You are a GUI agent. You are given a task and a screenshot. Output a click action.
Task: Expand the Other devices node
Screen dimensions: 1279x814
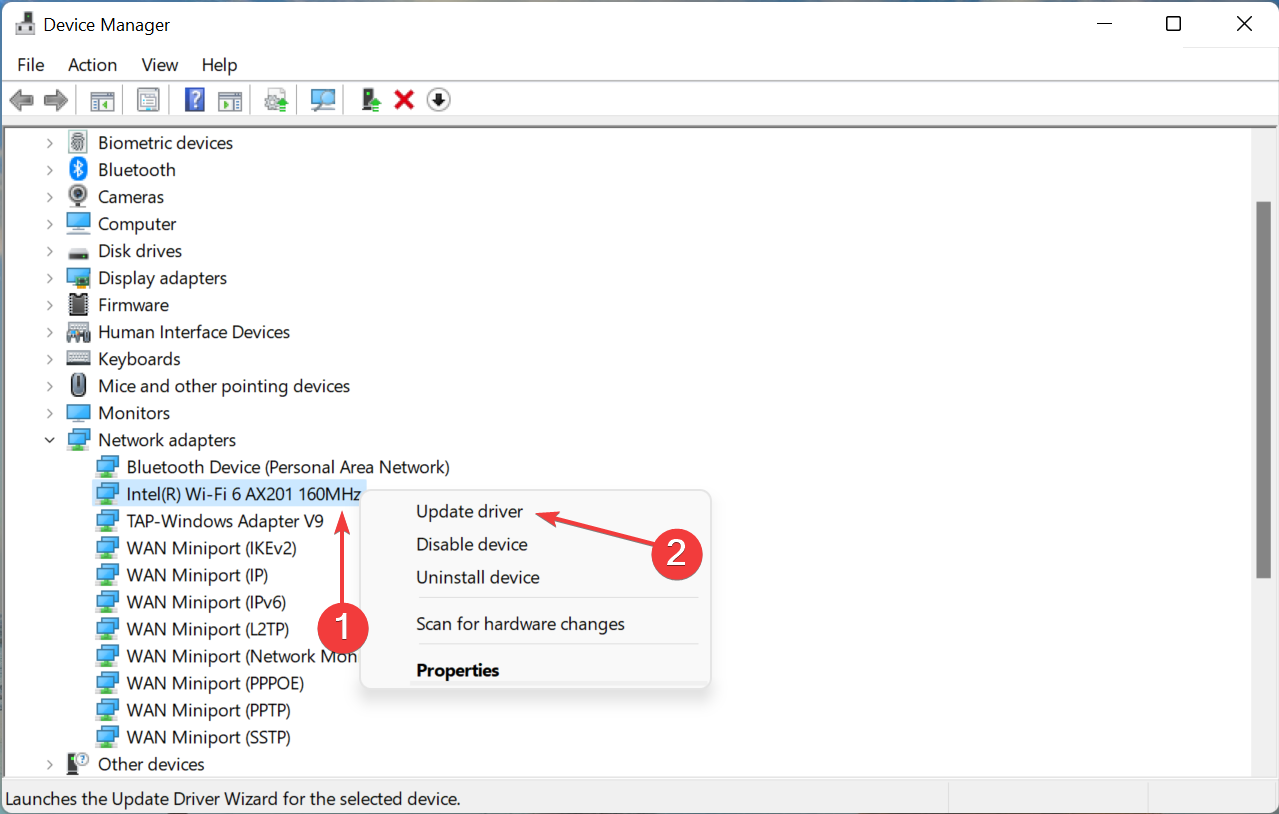click(50, 764)
